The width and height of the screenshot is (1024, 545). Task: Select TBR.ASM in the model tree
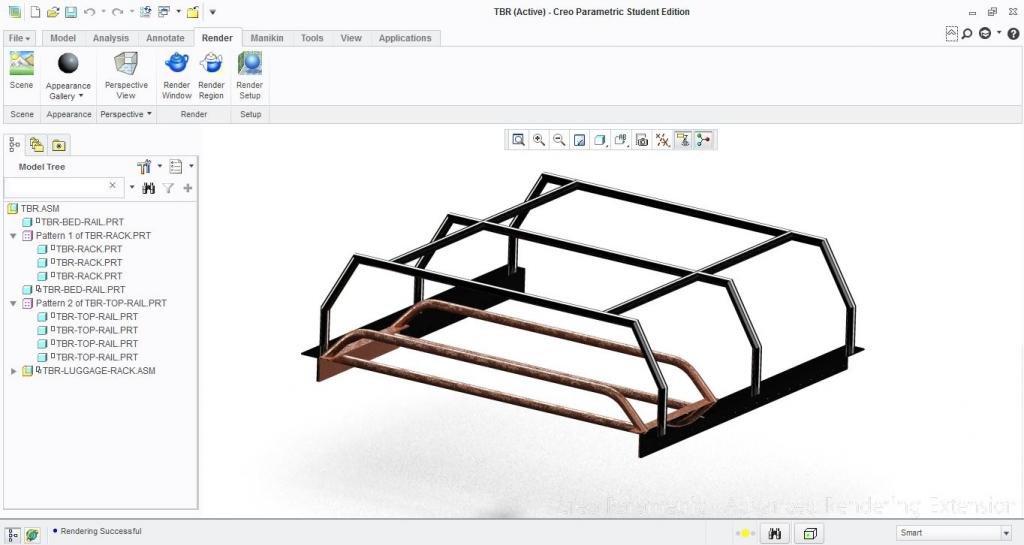point(40,208)
